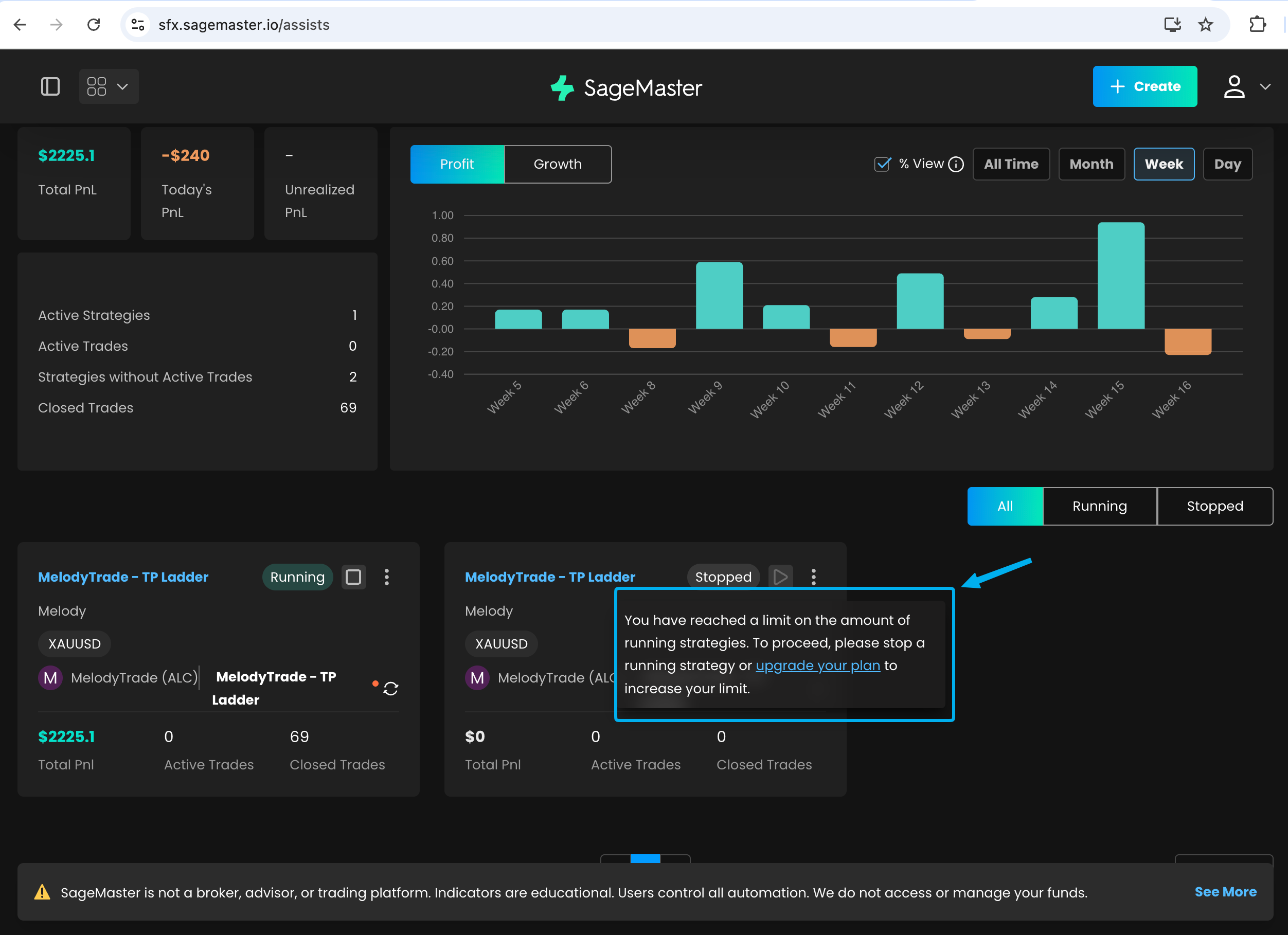Click the % View info icon
Screen dimensions: 1288x935
956,164
